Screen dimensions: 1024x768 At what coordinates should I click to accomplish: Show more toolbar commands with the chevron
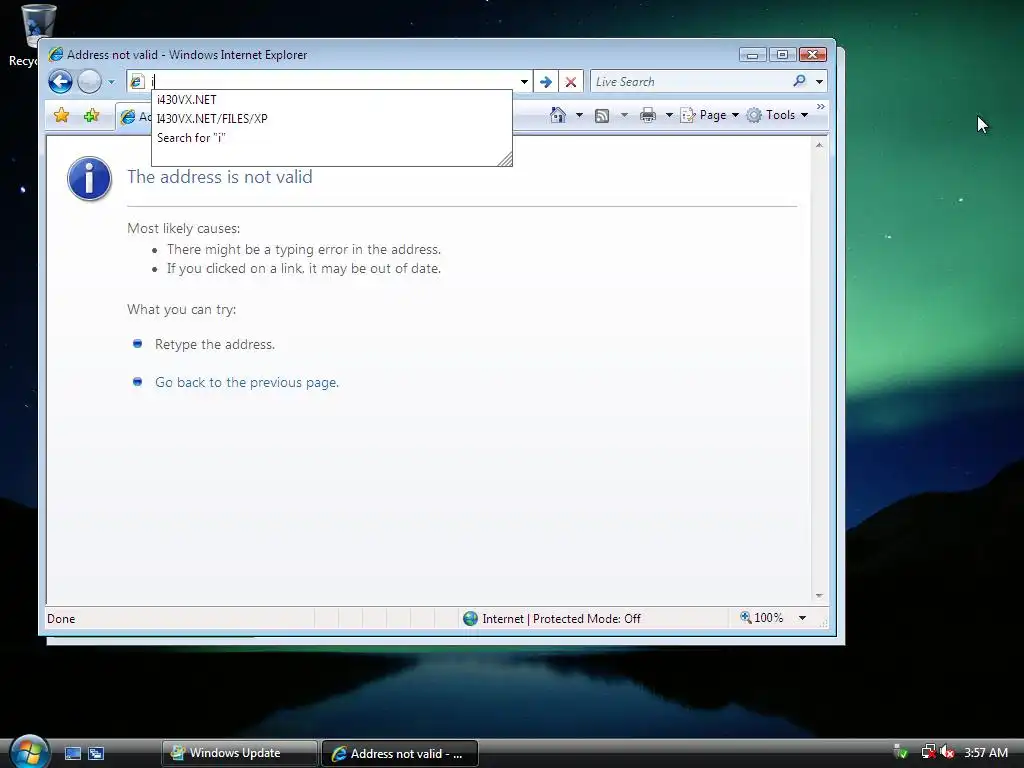[x=820, y=106]
